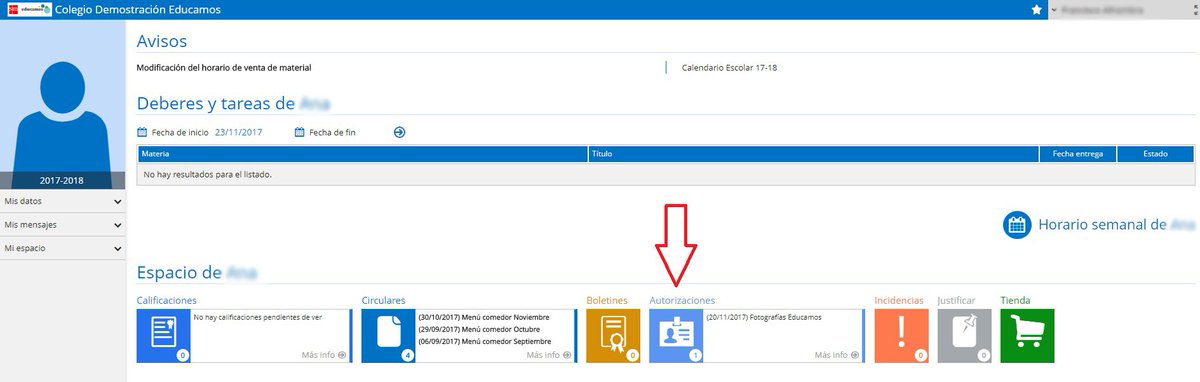The height and width of the screenshot is (382, 1200).
Task: Click Colegio Demostración Educamos title
Action: pos(139,10)
